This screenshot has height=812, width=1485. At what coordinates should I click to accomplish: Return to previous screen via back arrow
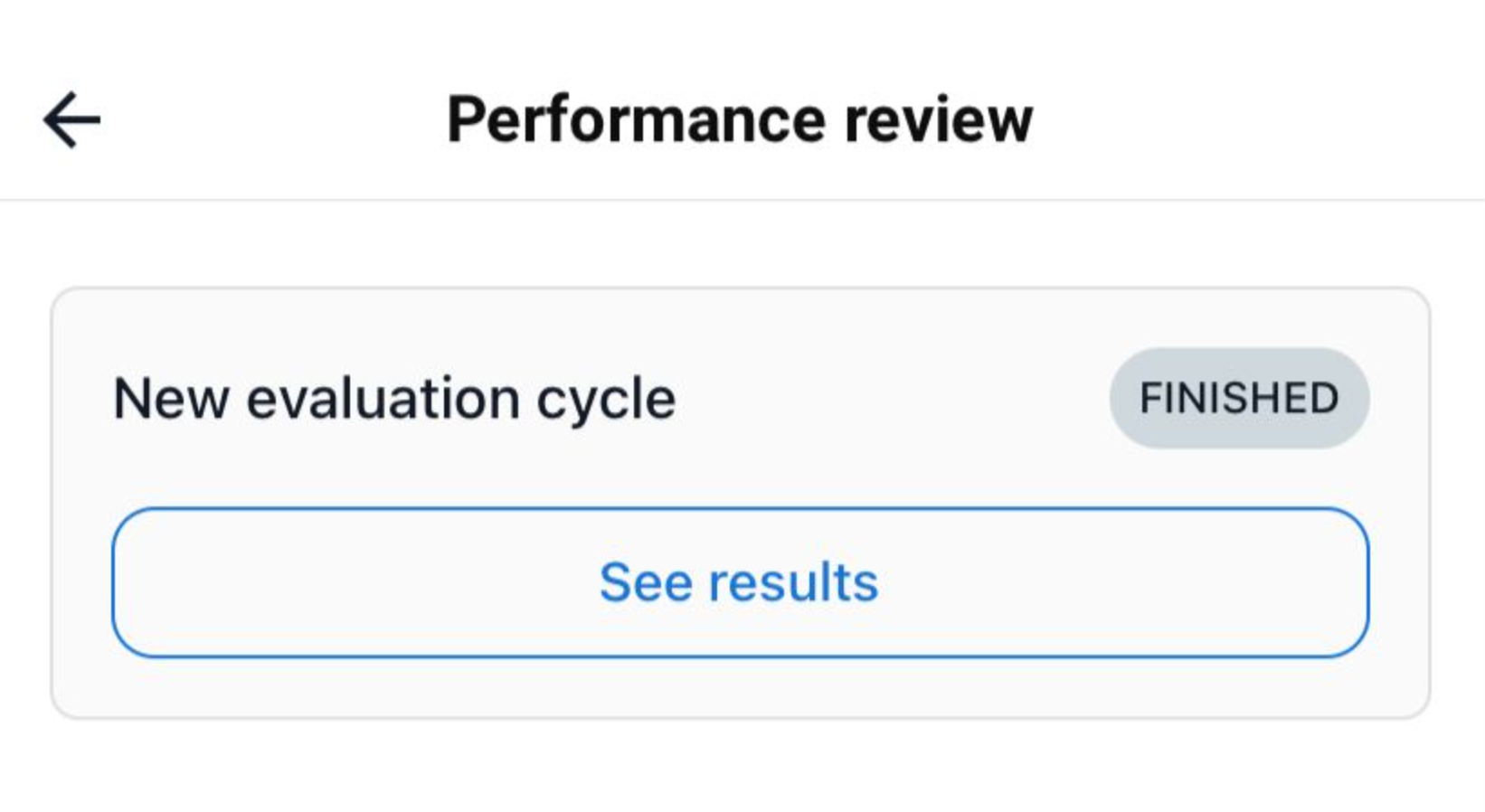coord(72,119)
